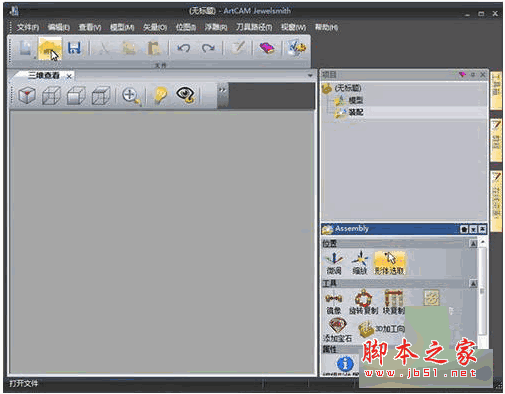Click the Assembly panel home button
Screen dimensions: 505x394
464,229
